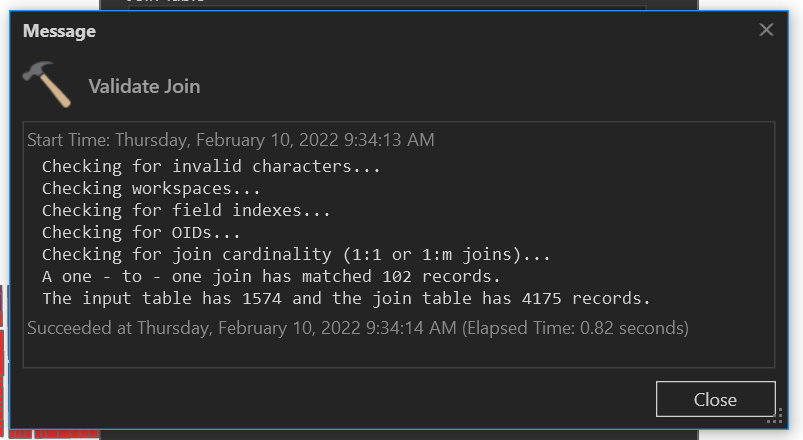The width and height of the screenshot is (803, 440).
Task: Click the one-to-one join matched records line
Action: click(270, 276)
